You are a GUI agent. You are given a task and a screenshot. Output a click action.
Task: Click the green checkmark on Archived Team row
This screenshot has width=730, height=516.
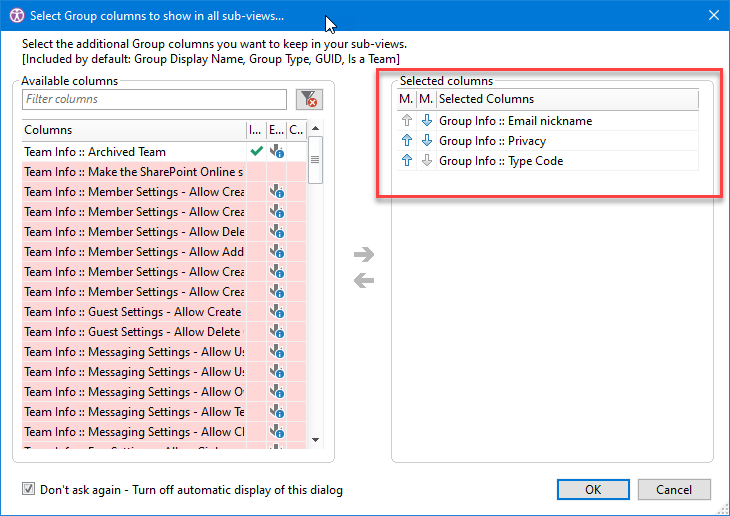255,152
